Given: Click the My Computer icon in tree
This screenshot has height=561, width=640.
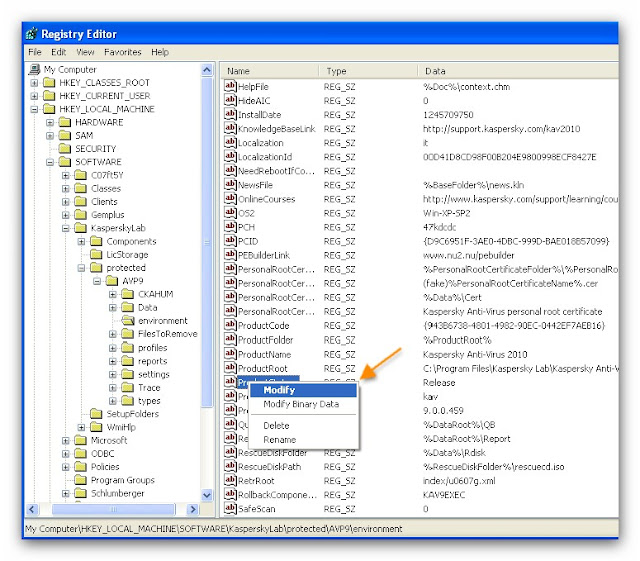Looking at the screenshot, I should pos(34,69).
